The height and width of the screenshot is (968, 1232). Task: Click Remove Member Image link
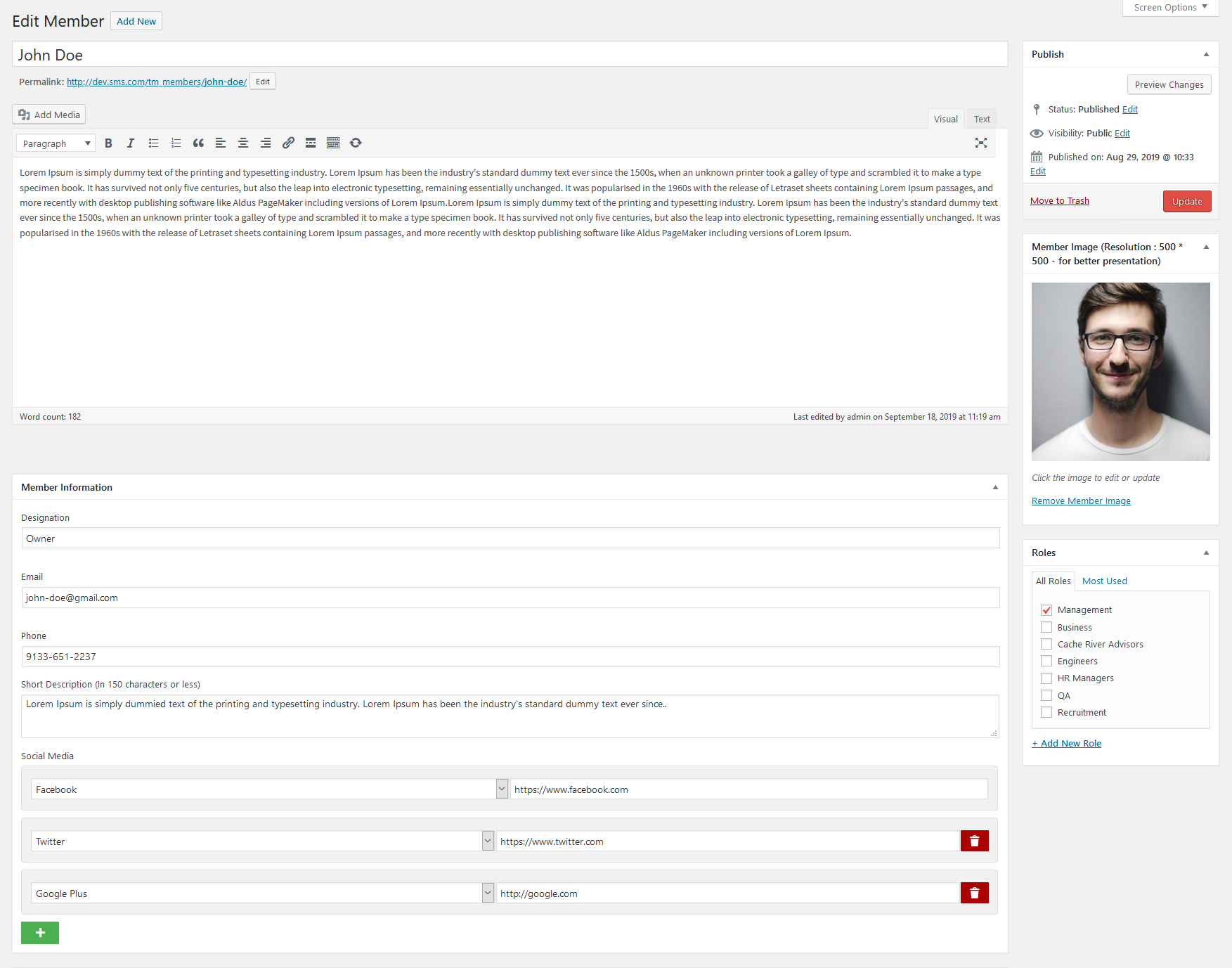tap(1081, 501)
